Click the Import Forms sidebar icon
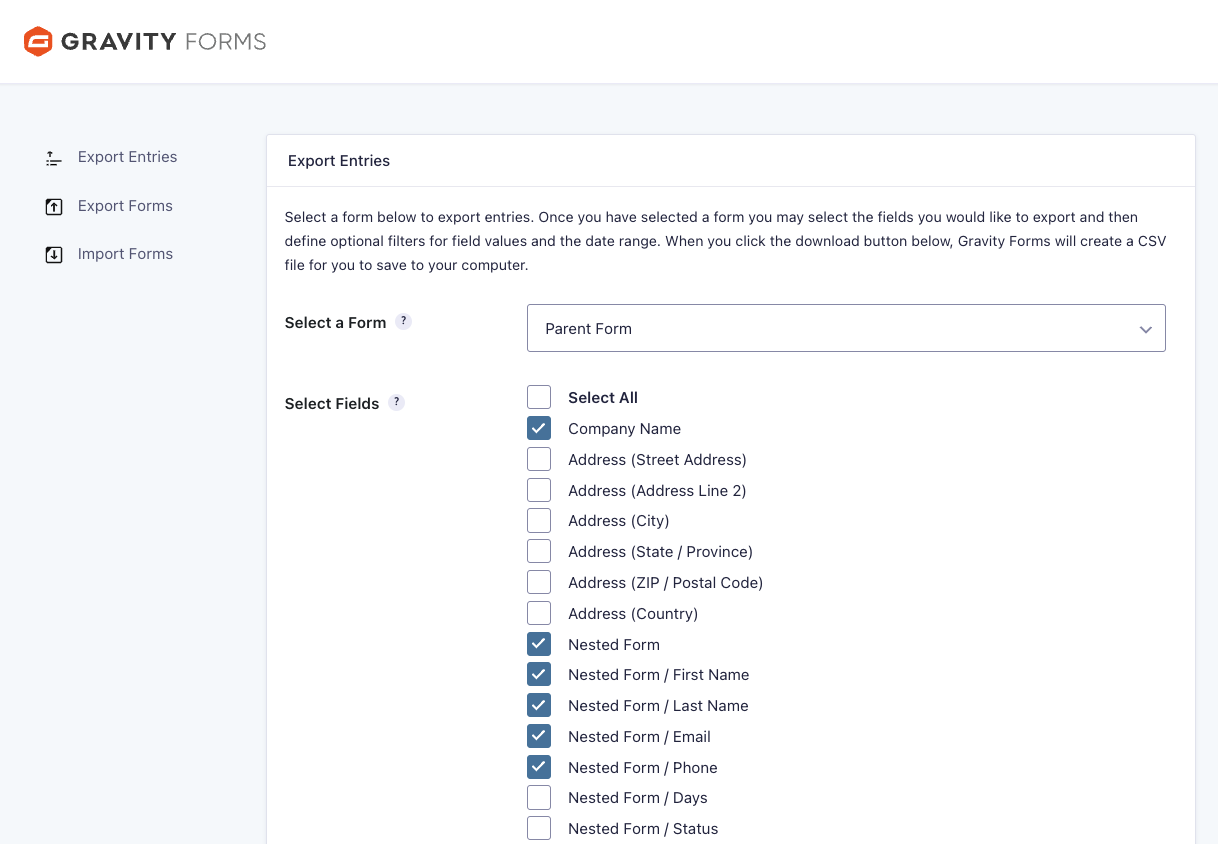The width and height of the screenshot is (1218, 844). (x=54, y=255)
